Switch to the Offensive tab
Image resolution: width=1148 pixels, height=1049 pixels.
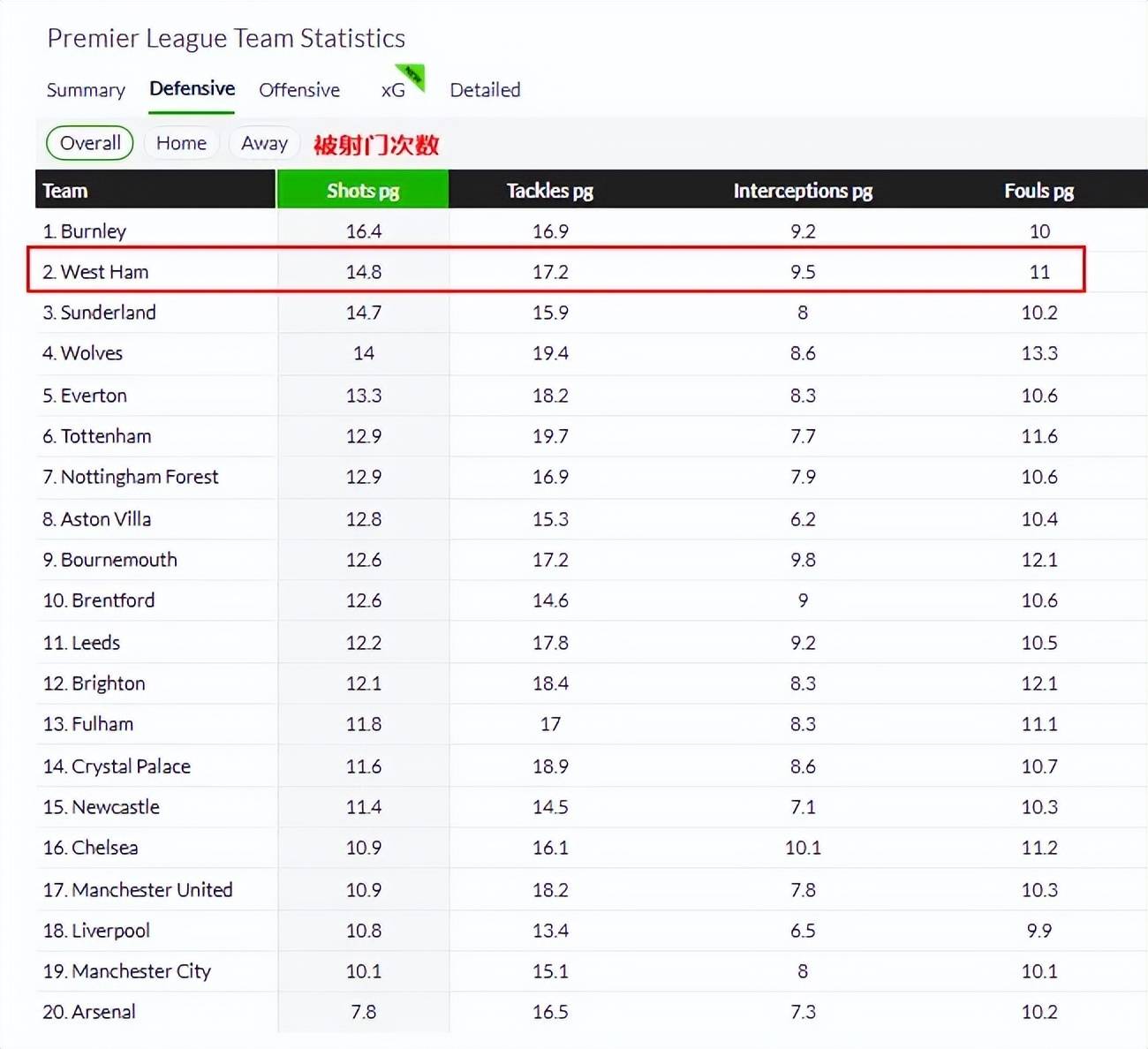[299, 90]
